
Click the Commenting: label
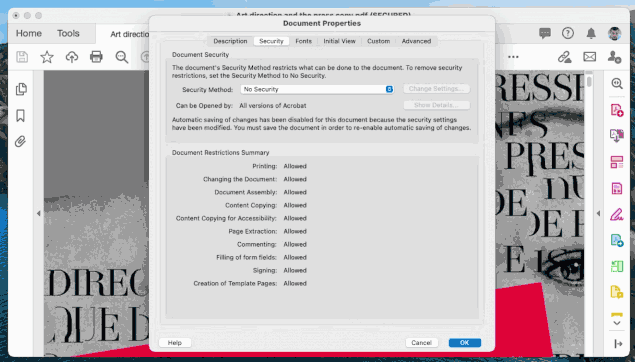coord(257,245)
